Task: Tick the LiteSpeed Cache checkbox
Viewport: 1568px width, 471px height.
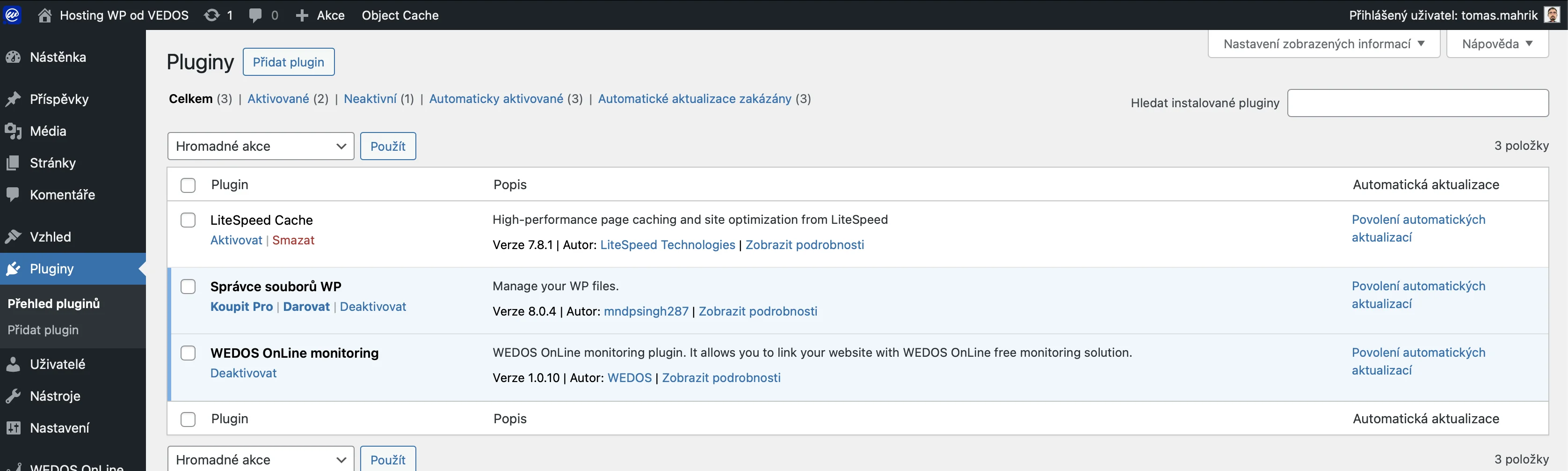Action: coord(188,220)
